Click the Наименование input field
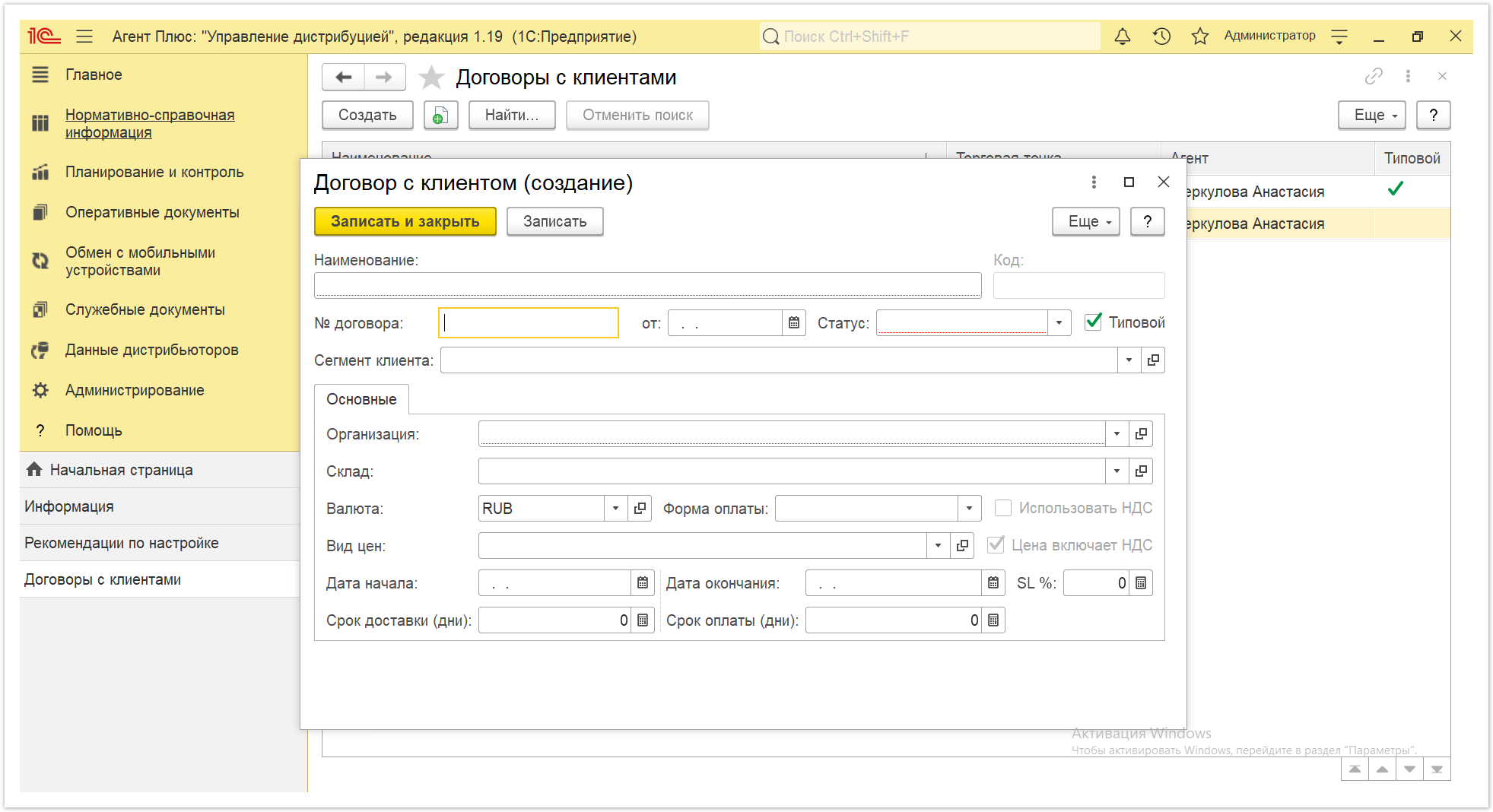This screenshot has width=1493, height=812. click(x=648, y=285)
